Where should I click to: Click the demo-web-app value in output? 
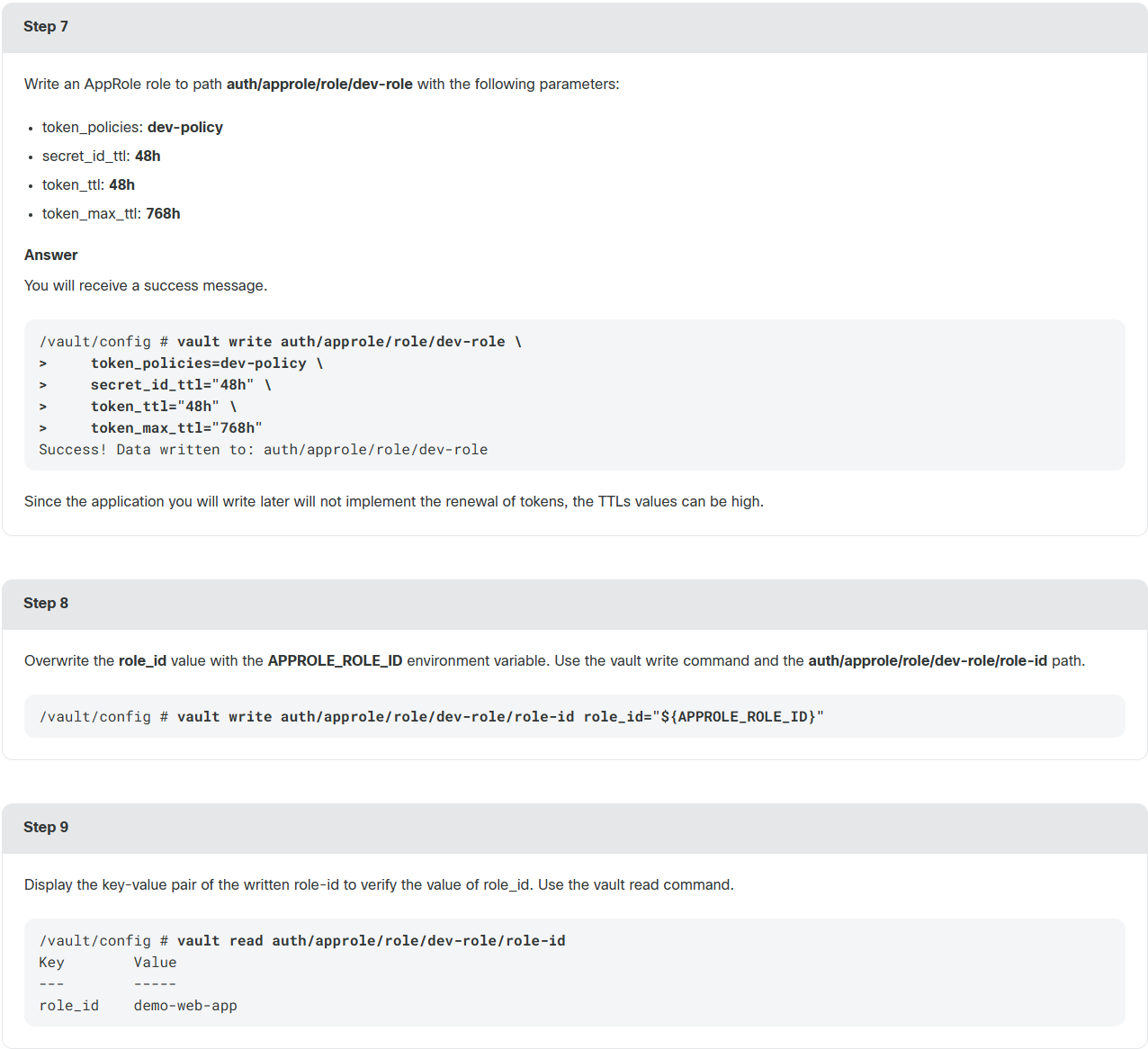tap(185, 1006)
